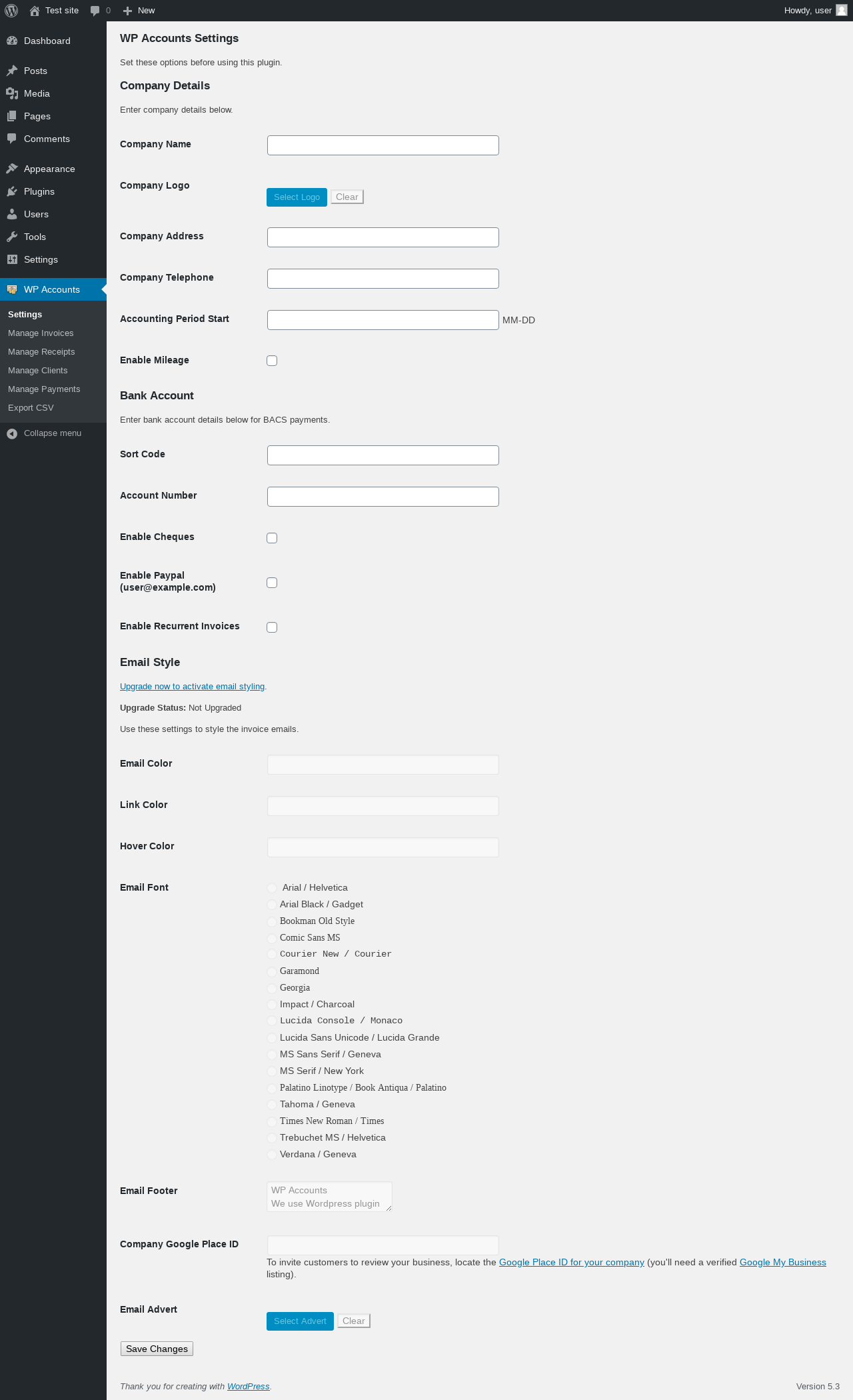Image resolution: width=853 pixels, height=1400 pixels.
Task: Open the Howdy, user account menu
Action: pos(814,11)
